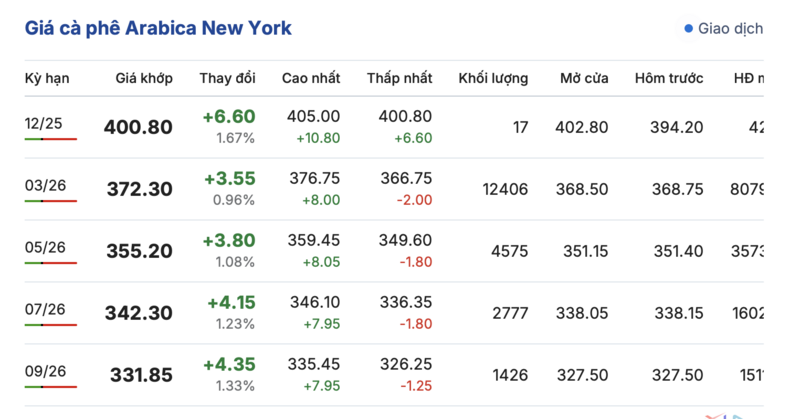Image resolution: width=800 pixels, height=419 pixels.
Task: Select the 05/26 contract term
Action: click(x=44, y=245)
